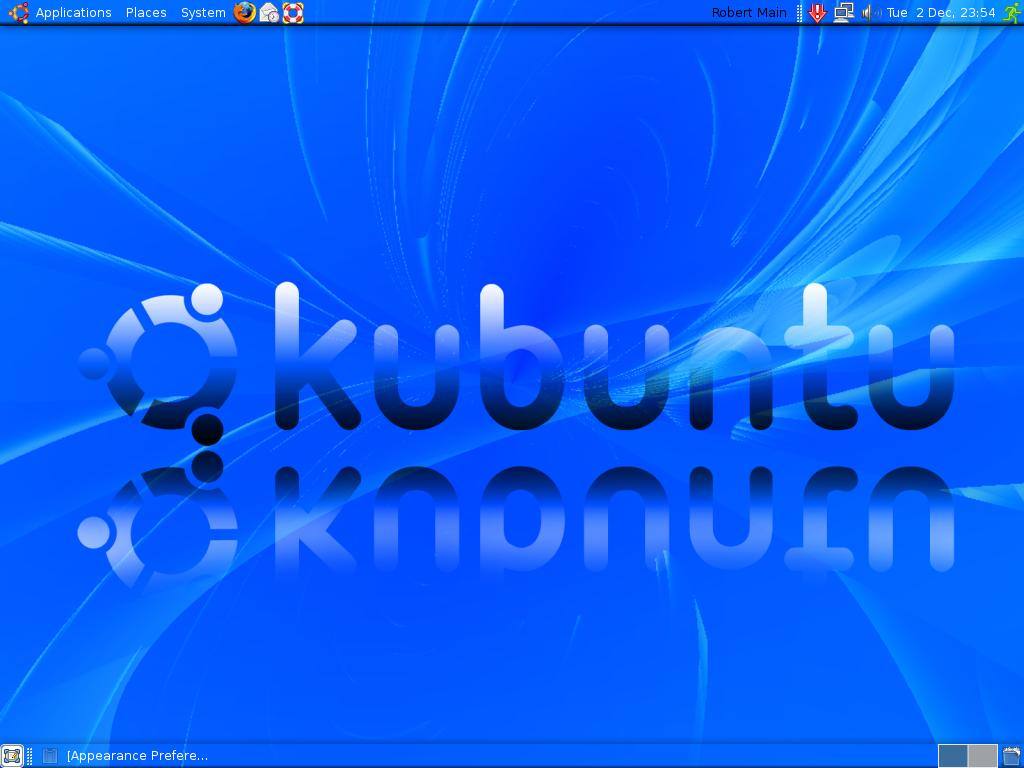Viewport: 1024px width, 768px height.
Task: Open the Firefox web browser
Action: (243, 13)
